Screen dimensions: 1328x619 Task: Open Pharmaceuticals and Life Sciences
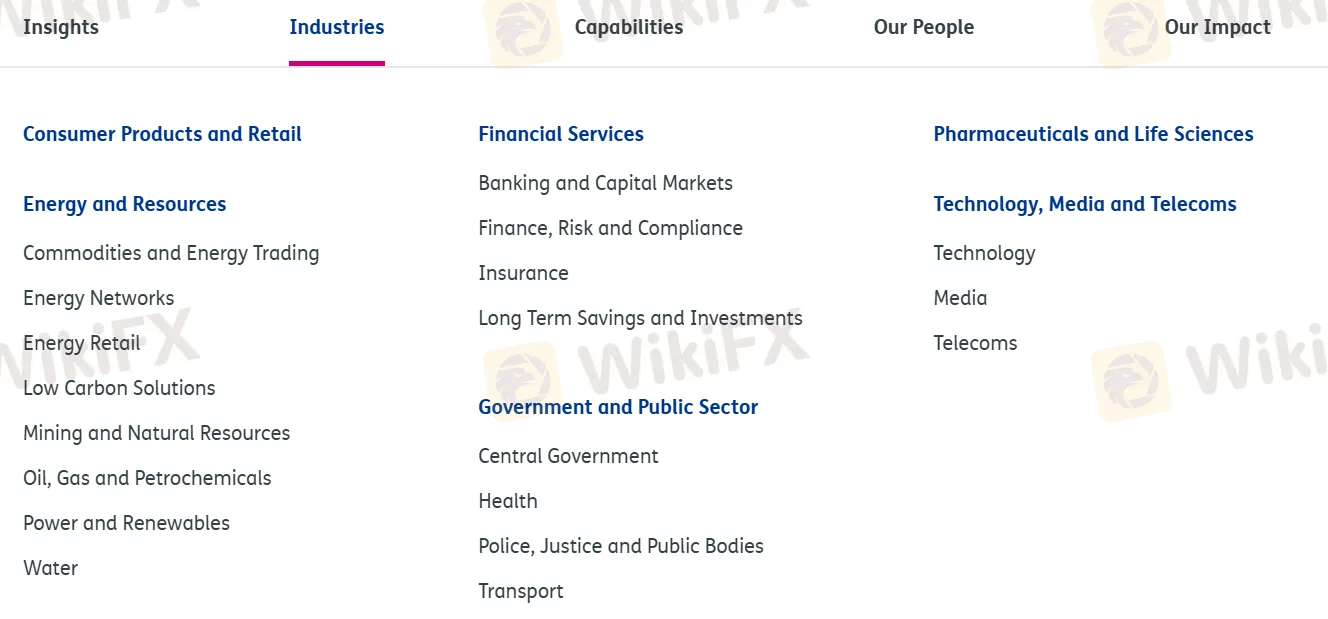(x=1093, y=133)
